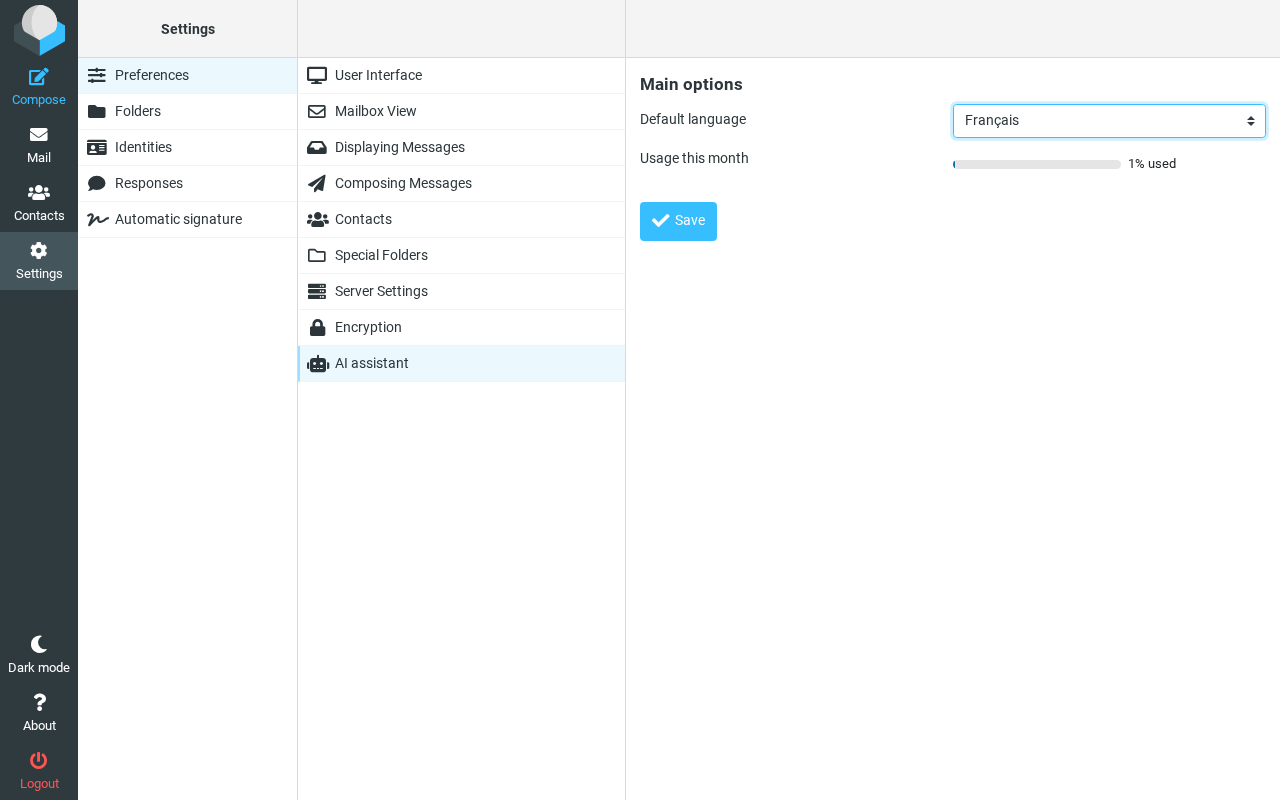Open the Mailbox View section

coord(461,111)
